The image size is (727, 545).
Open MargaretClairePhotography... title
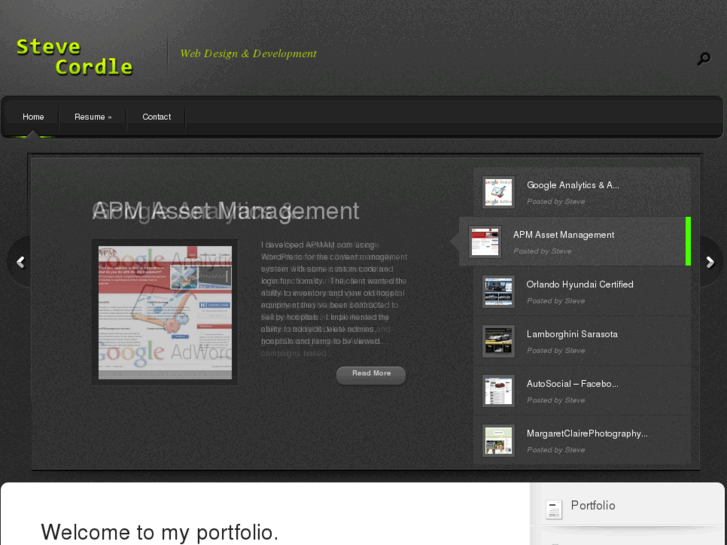pos(587,434)
